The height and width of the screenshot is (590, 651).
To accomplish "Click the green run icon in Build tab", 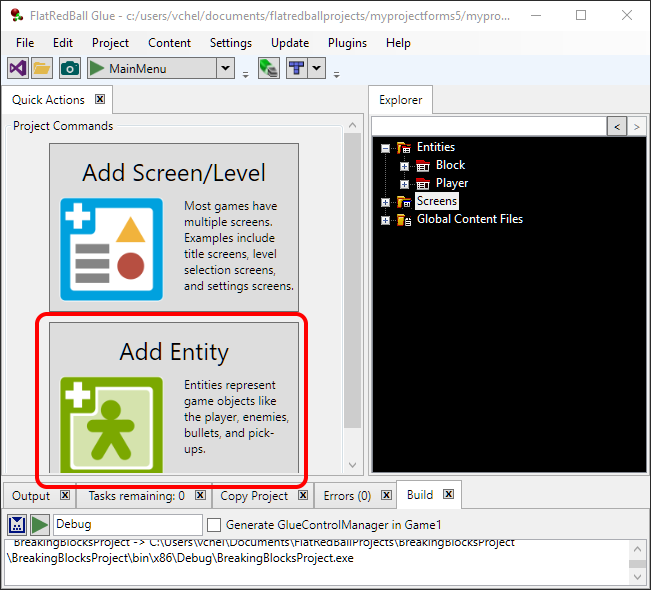I will [x=39, y=525].
